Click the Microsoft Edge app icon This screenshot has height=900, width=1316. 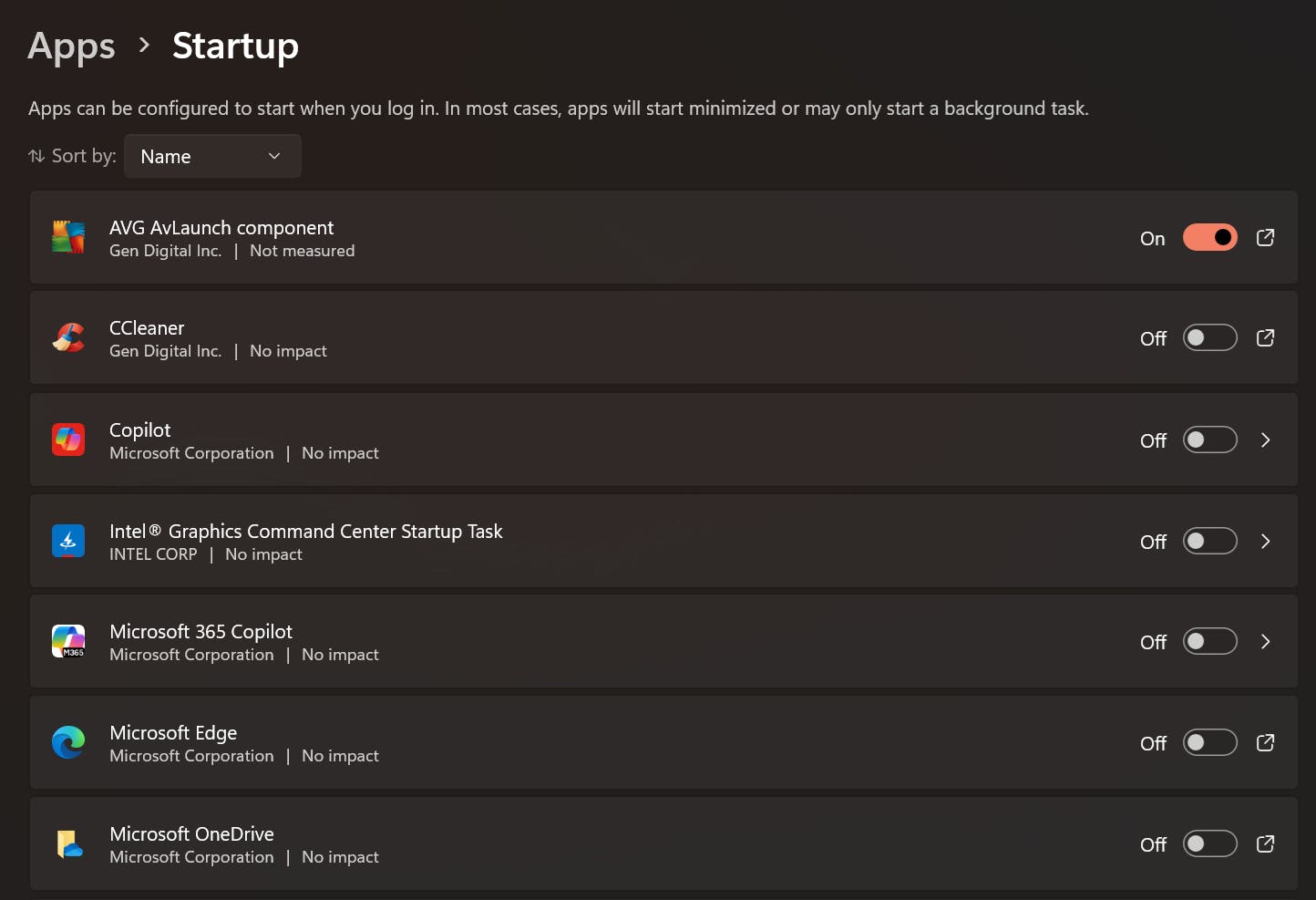point(68,743)
